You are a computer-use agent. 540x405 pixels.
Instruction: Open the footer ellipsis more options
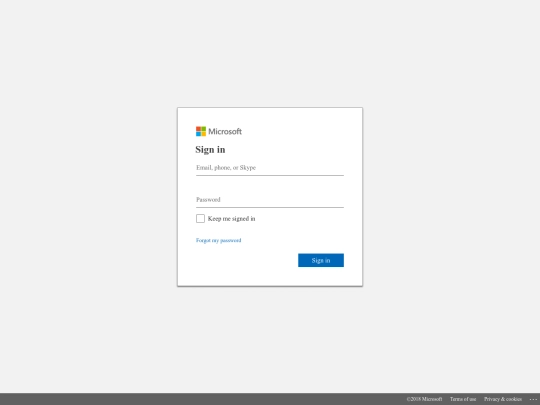(533, 399)
